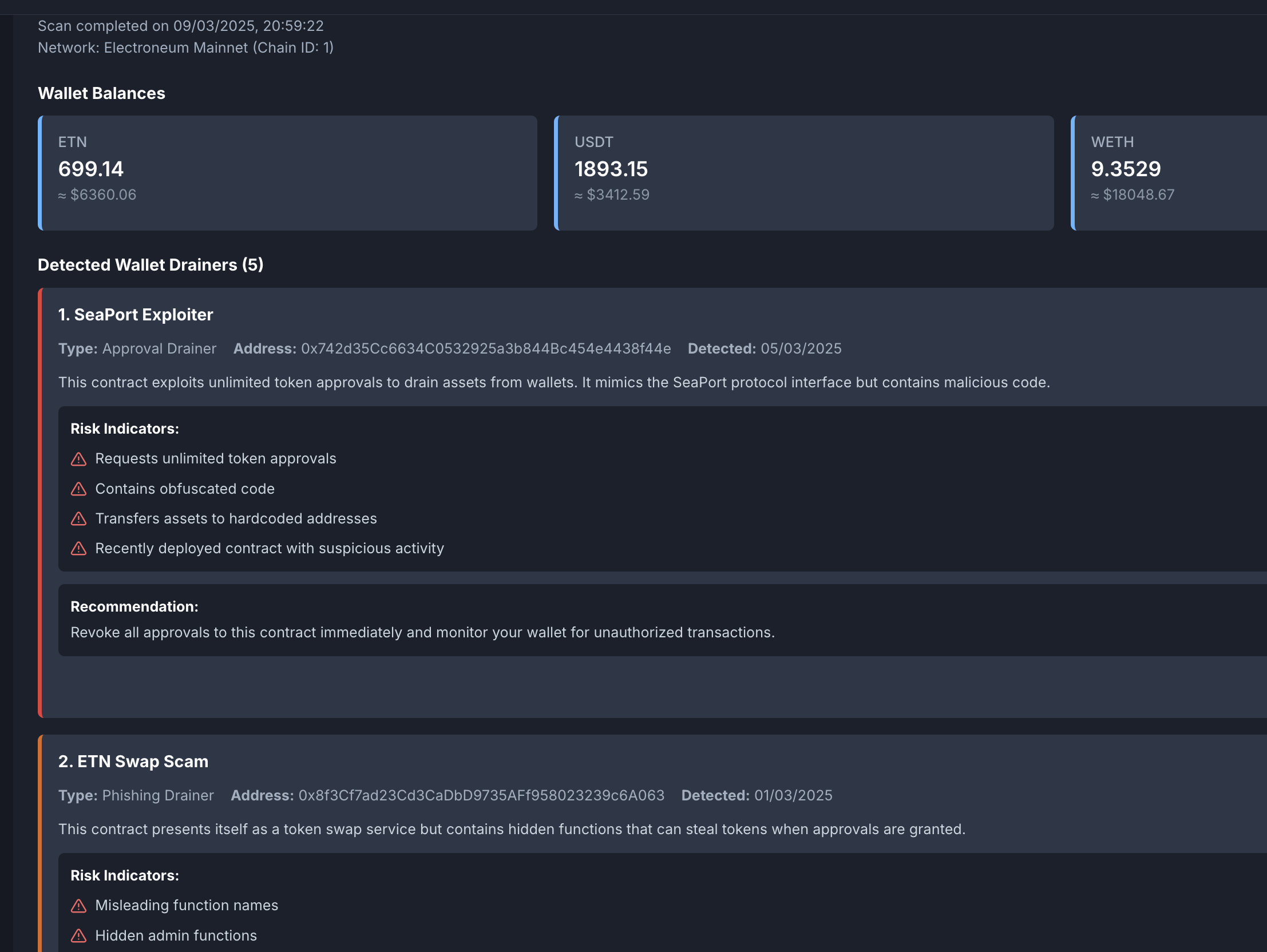The height and width of the screenshot is (952, 1267).
Task: Click warning icon beside unlimited token approvals
Action: tap(78, 459)
